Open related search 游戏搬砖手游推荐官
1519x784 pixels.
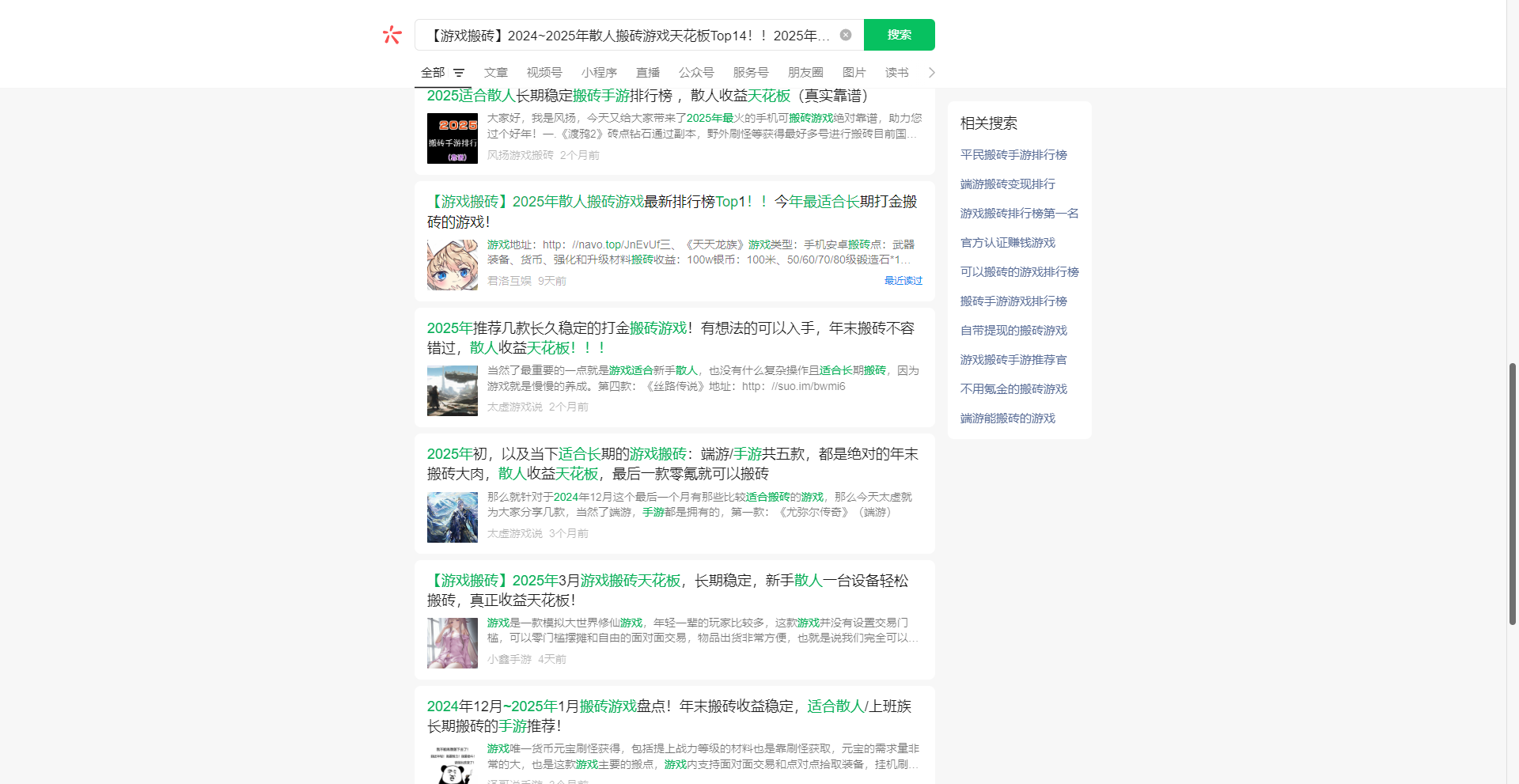click(1013, 360)
